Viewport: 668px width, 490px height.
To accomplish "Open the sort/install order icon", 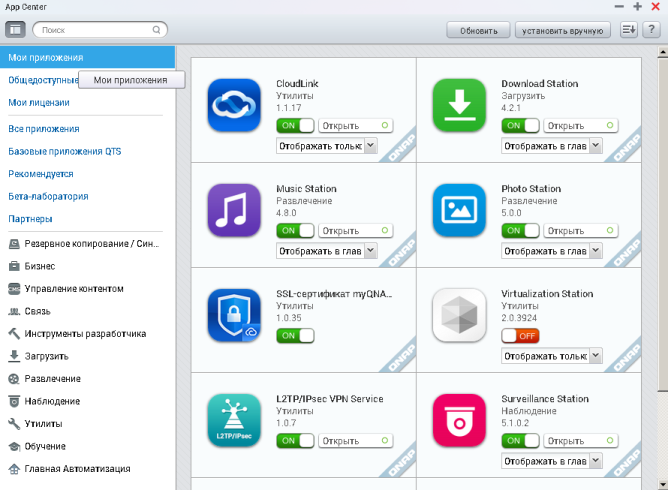I will click(629, 30).
